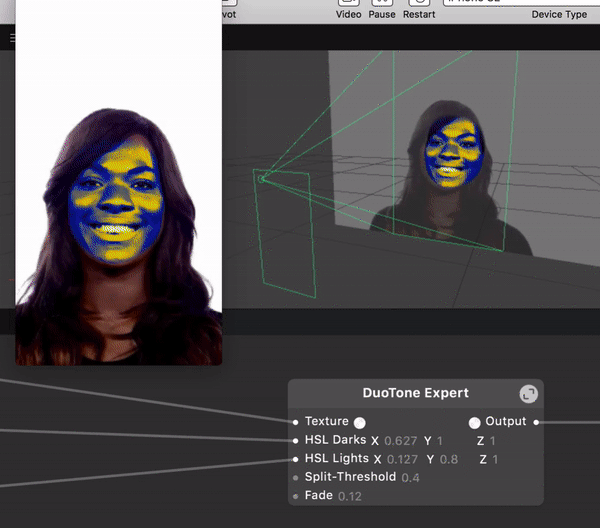Select the face mesh in 3D viewport
Screen dimensions: 600x528
tap(455, 153)
